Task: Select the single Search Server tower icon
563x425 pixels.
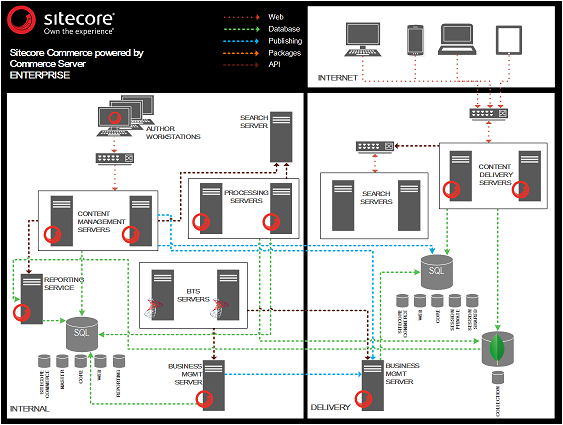Action: [x=281, y=137]
